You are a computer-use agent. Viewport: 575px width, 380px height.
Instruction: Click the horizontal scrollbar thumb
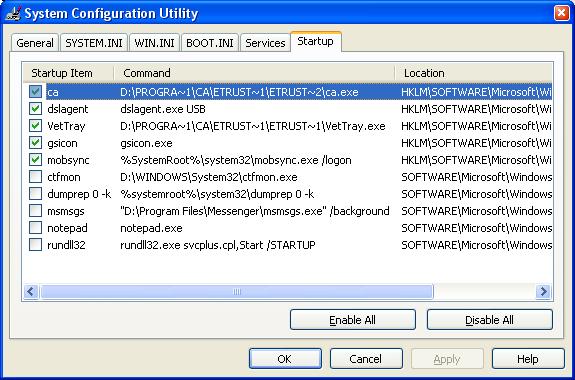tap(237, 292)
